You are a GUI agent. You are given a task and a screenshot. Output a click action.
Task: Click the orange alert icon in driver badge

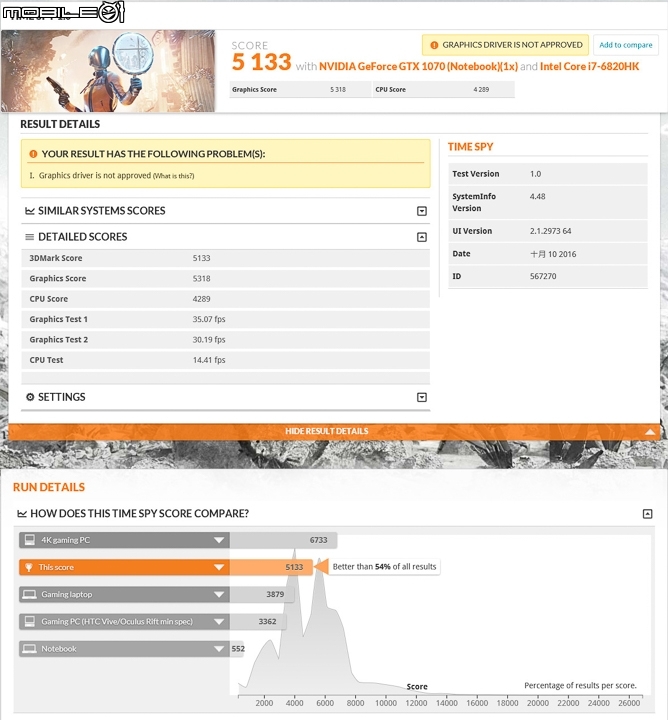click(434, 45)
